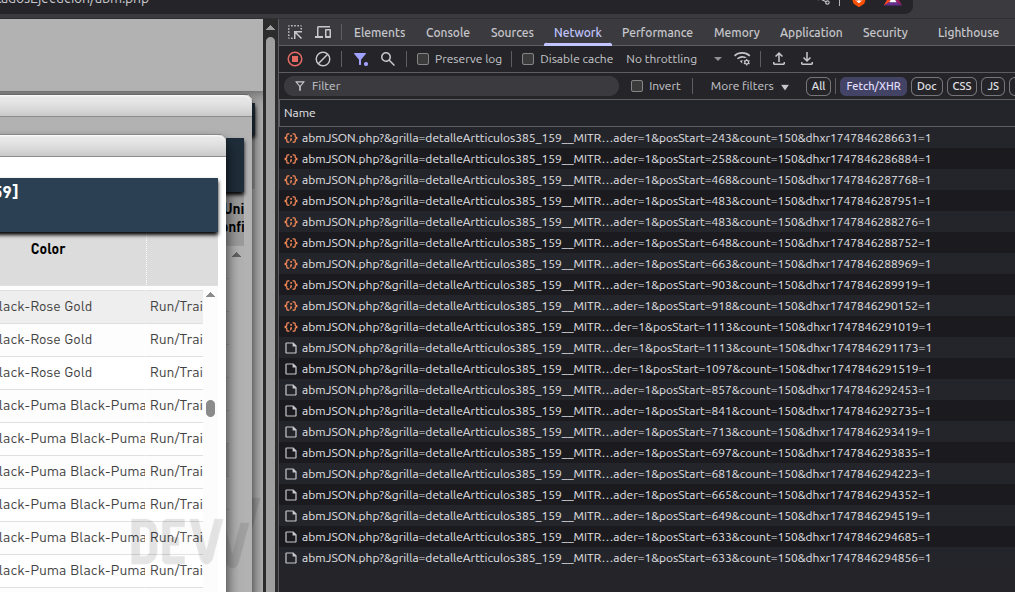Click the Filter text input field
This screenshot has height=592, width=1015.
pyautogui.click(x=451, y=86)
